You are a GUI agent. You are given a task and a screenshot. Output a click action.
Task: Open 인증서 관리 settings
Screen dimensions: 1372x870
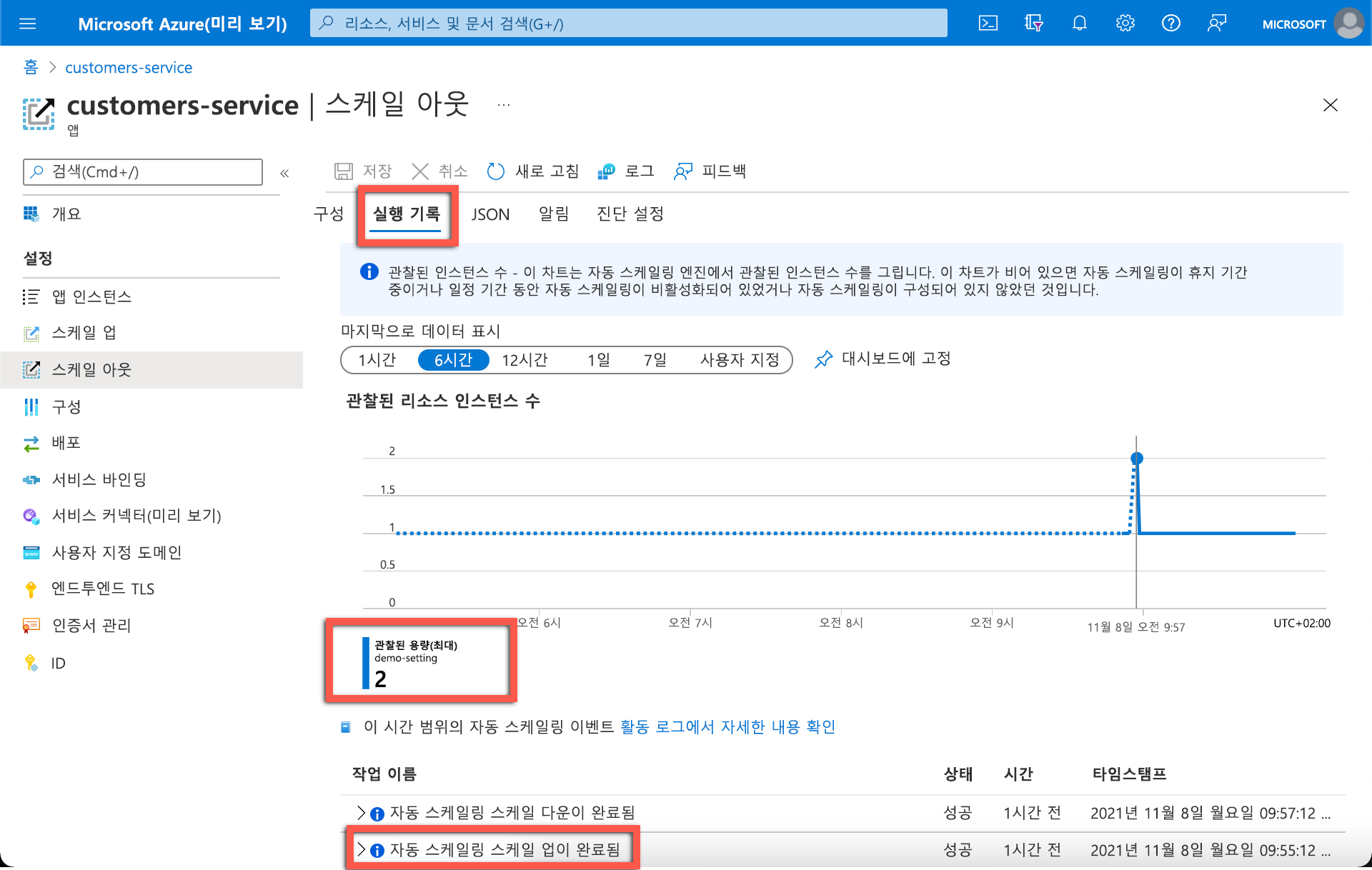tap(91, 626)
